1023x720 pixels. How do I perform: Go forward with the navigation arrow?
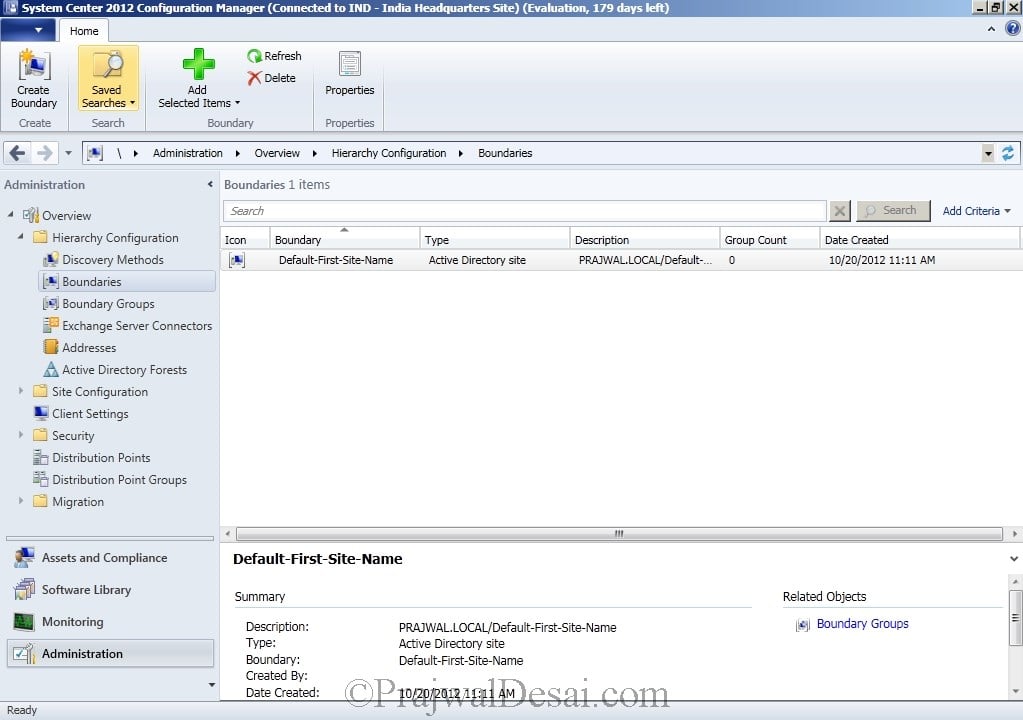click(44, 153)
